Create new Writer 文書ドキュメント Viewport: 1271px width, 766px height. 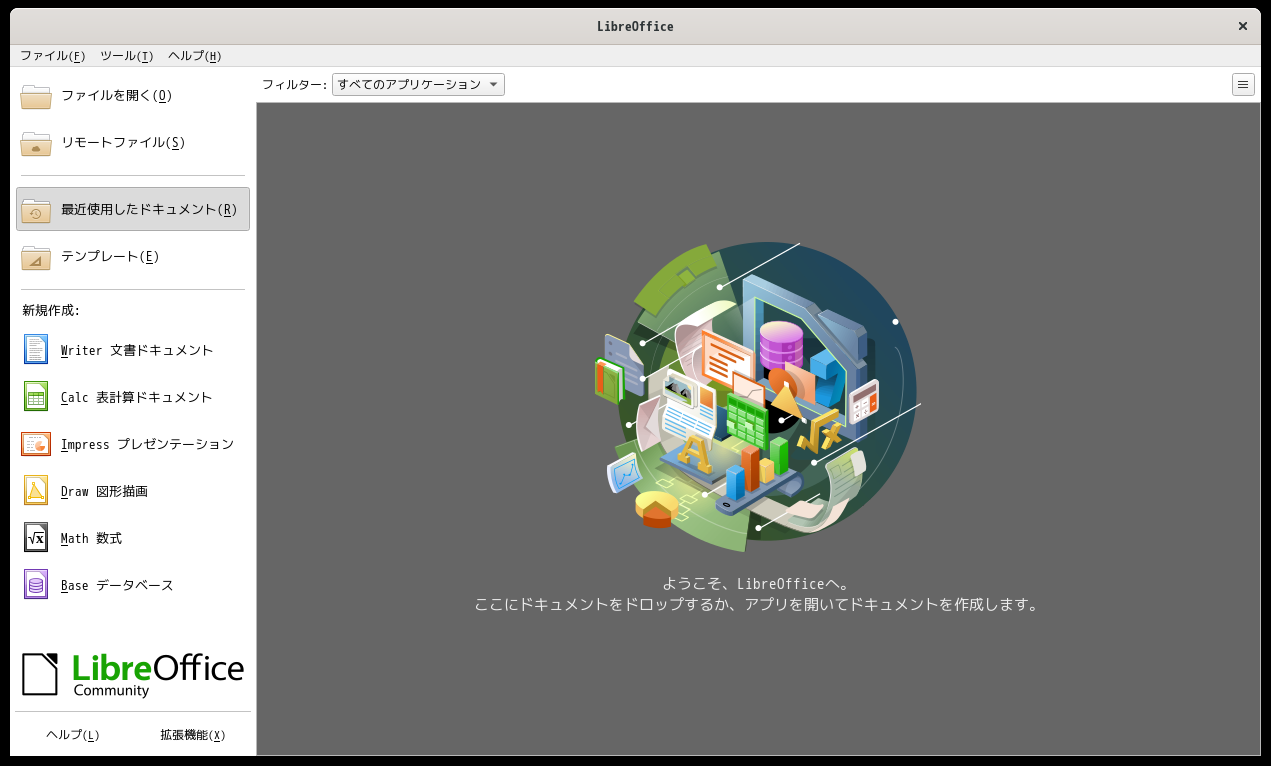click(x=137, y=351)
